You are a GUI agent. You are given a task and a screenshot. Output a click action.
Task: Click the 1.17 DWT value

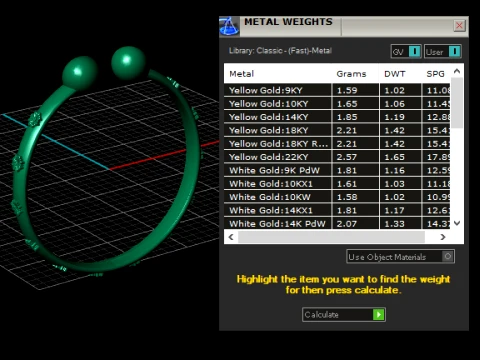click(x=395, y=210)
